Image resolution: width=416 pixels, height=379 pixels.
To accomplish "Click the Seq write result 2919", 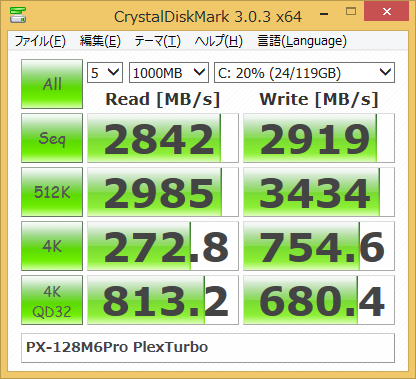I will 319,138.
